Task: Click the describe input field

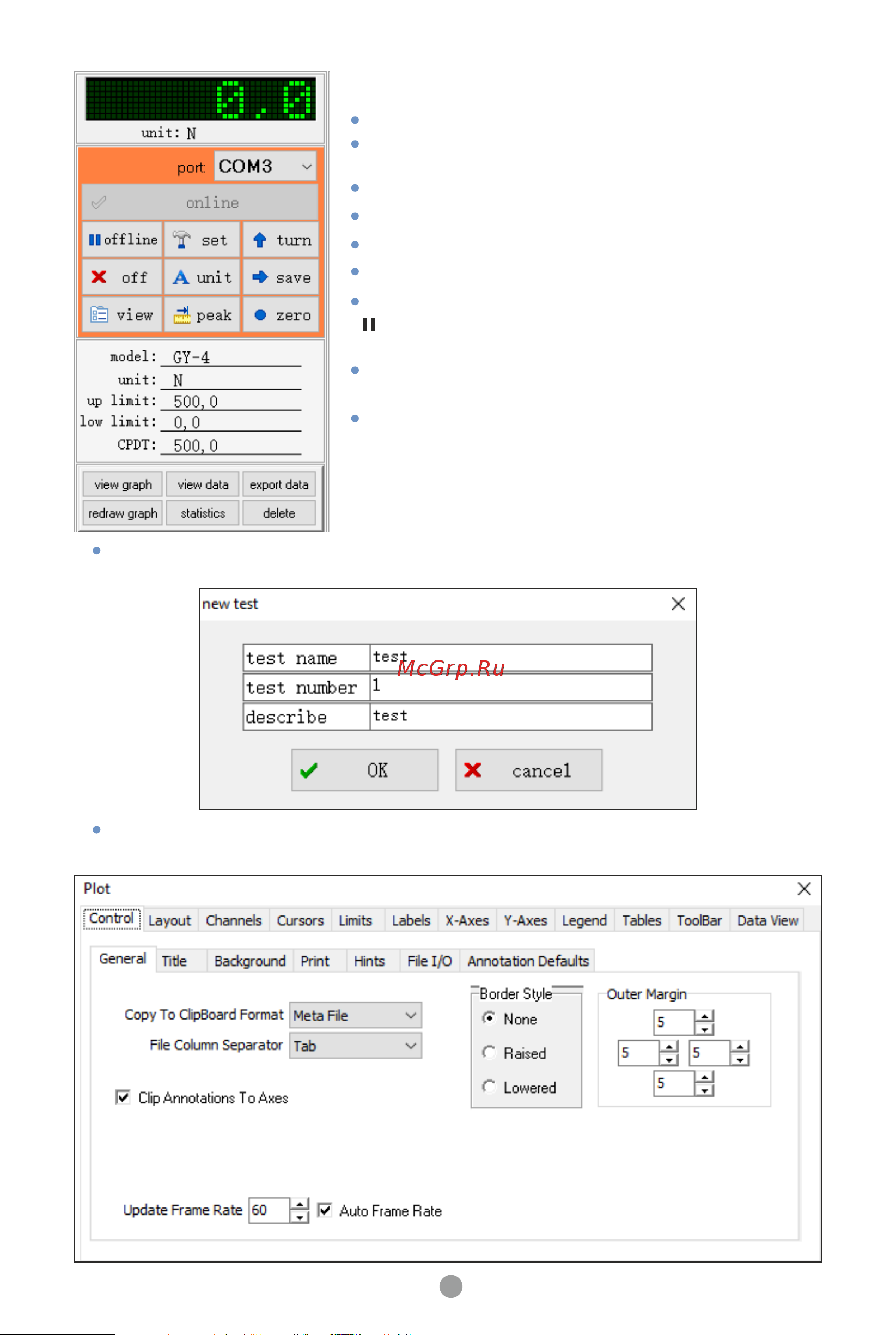Action: tap(511, 717)
